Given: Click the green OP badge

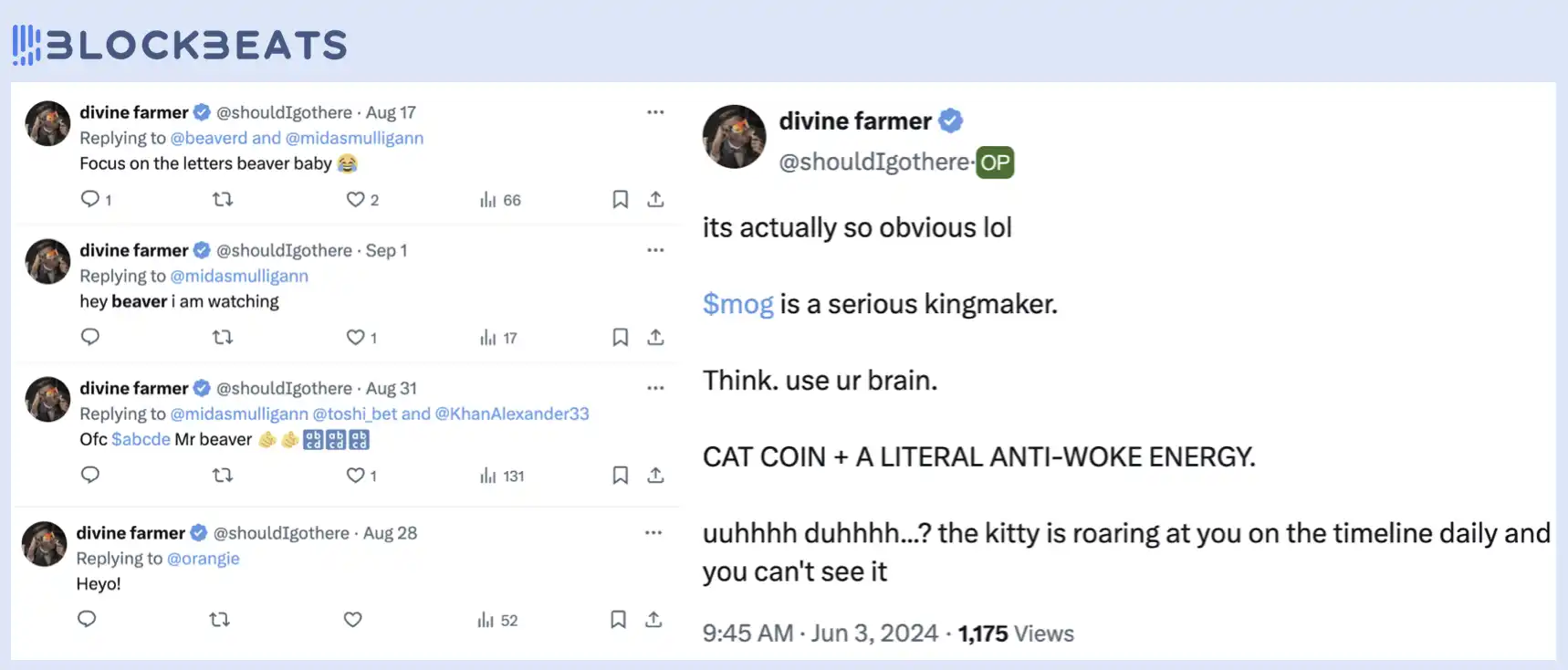Looking at the screenshot, I should coord(995,162).
